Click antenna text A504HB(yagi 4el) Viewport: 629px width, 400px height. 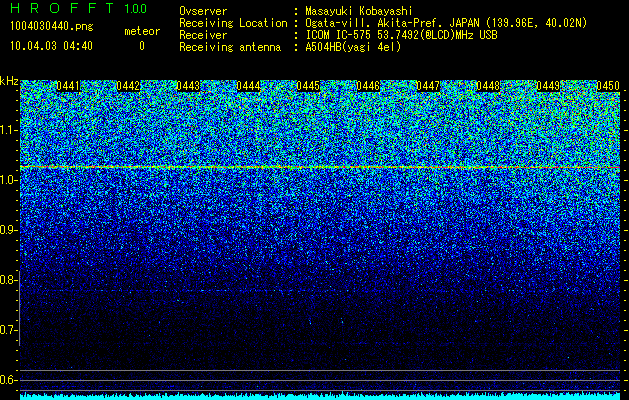[x=353, y=47]
